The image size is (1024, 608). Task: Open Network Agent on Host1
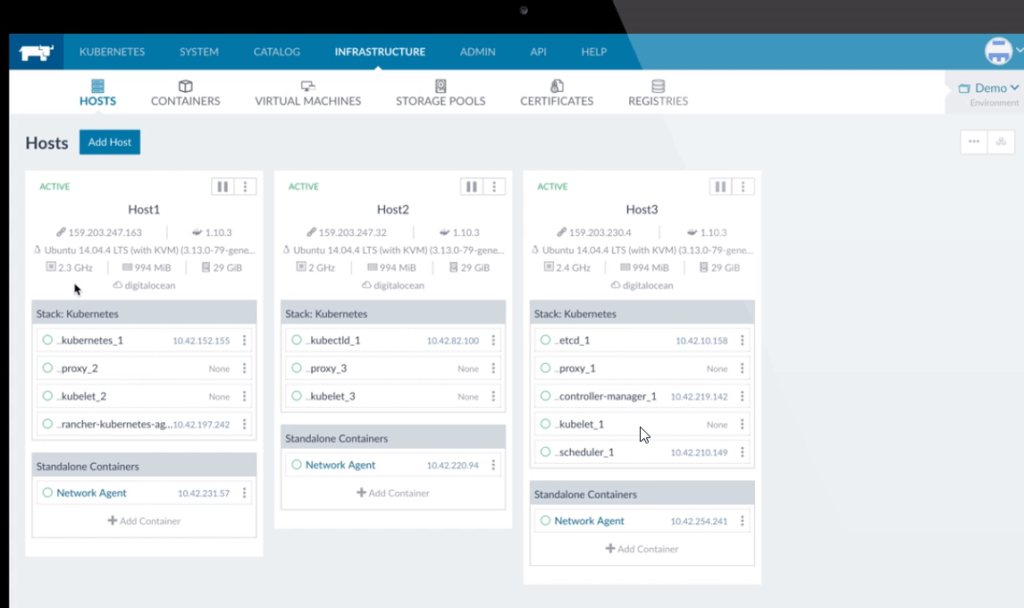(x=91, y=493)
